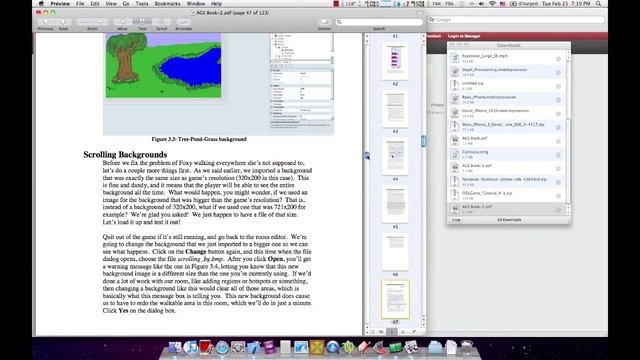
Task: Select page 46 thumbnail in sidebar
Action: click(395, 252)
